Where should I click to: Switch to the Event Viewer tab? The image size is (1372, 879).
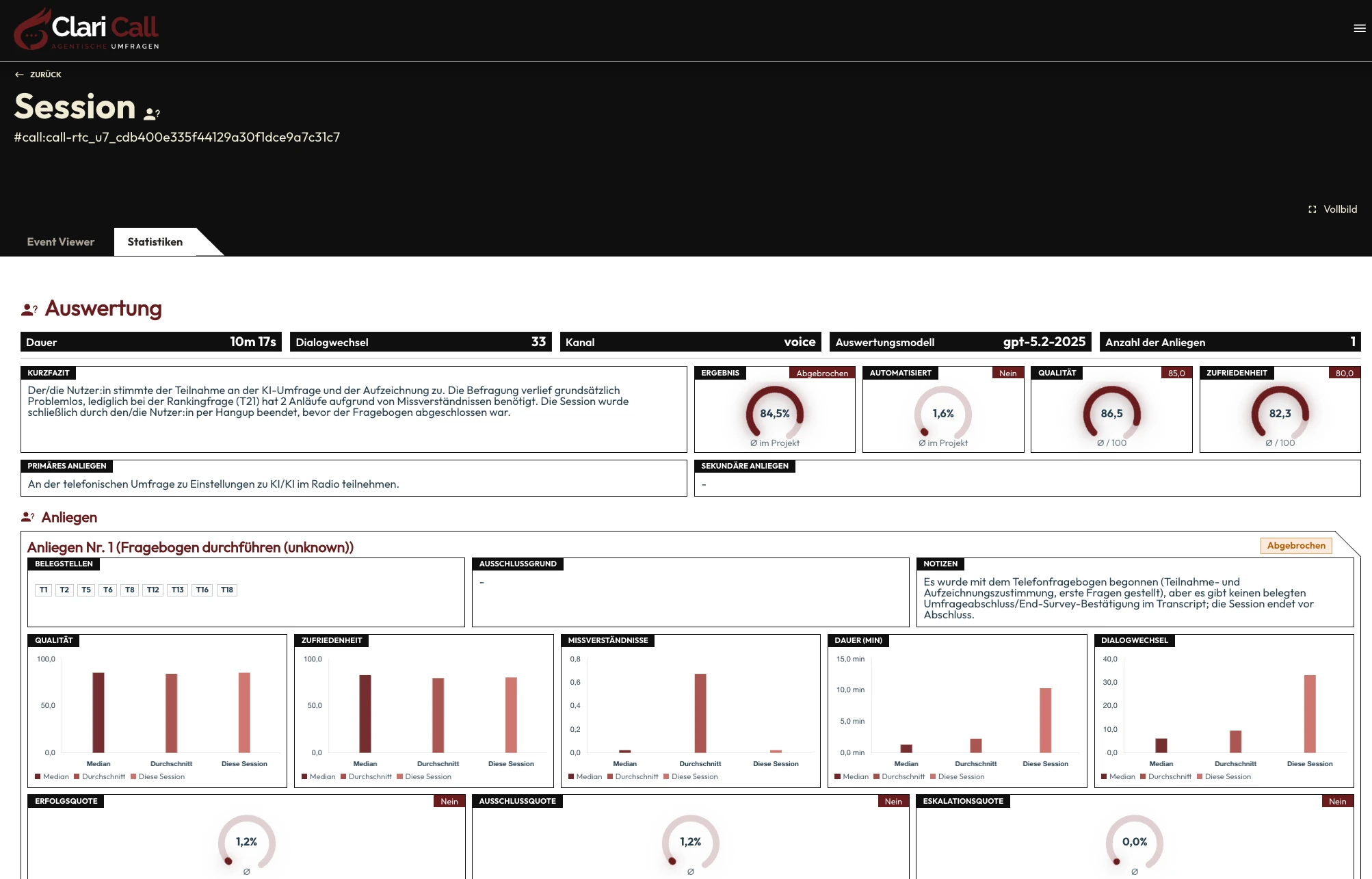tap(61, 242)
